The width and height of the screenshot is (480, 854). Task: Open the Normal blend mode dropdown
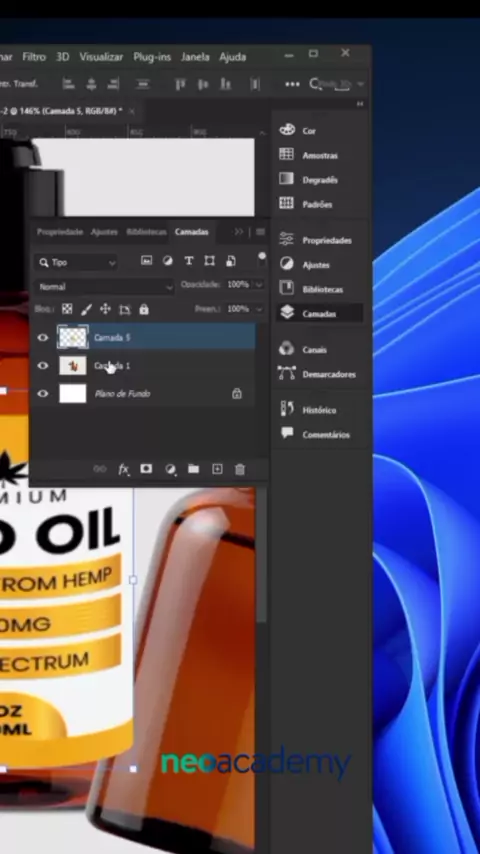(104, 286)
